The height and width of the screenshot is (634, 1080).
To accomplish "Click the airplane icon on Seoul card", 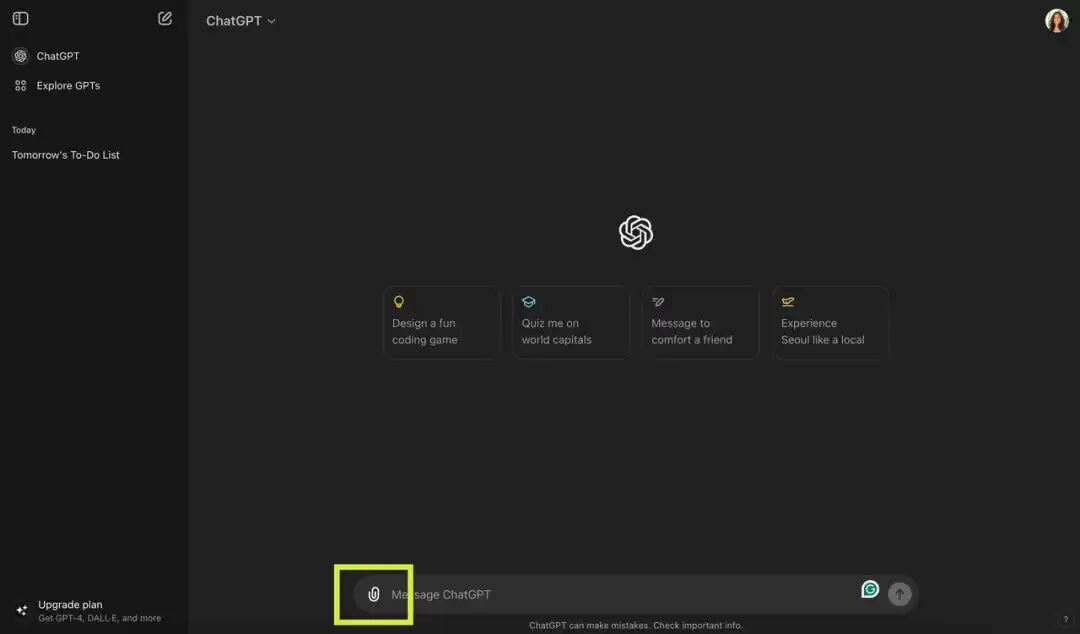I will coord(787,302).
